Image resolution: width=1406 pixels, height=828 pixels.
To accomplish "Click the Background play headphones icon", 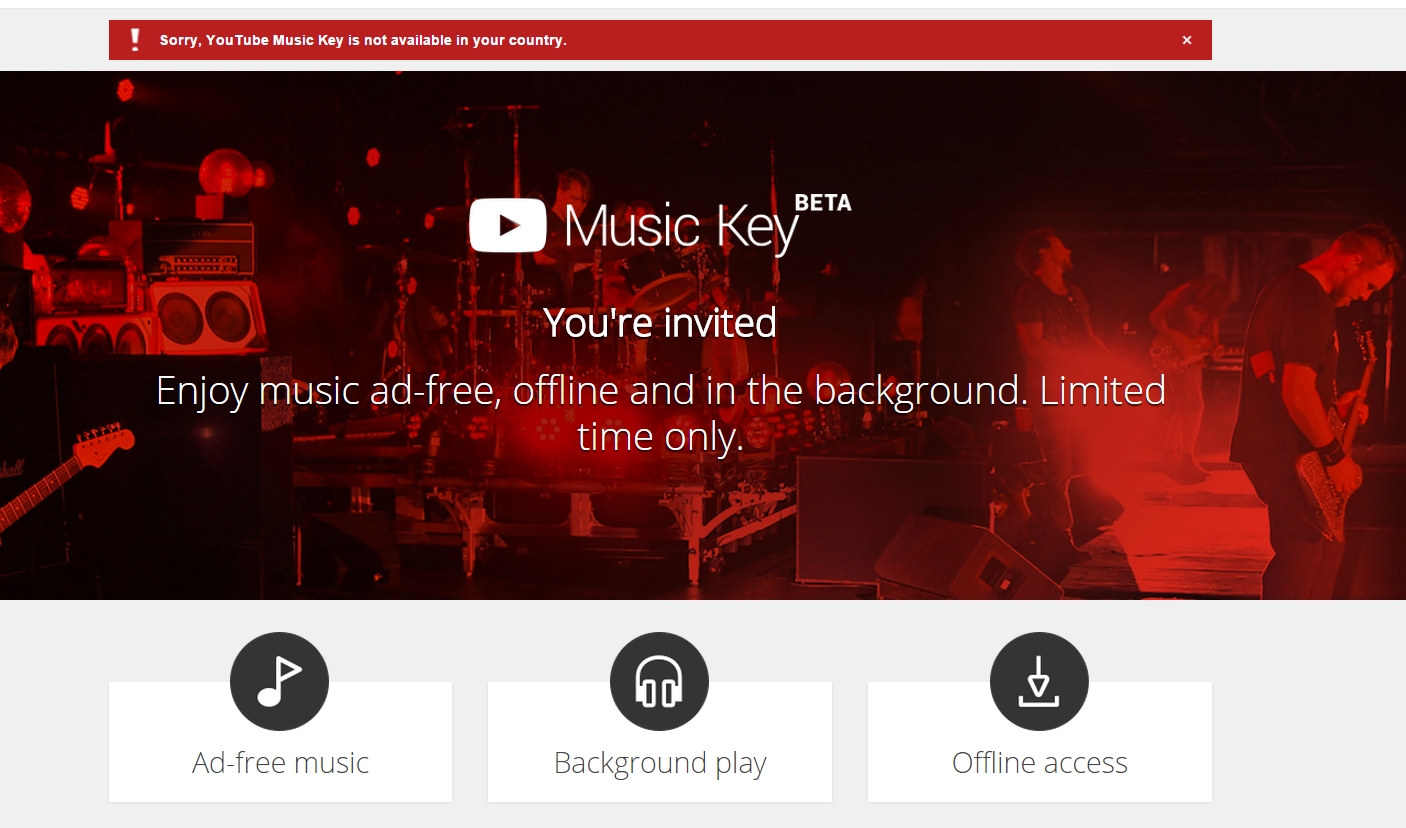I will (659, 681).
